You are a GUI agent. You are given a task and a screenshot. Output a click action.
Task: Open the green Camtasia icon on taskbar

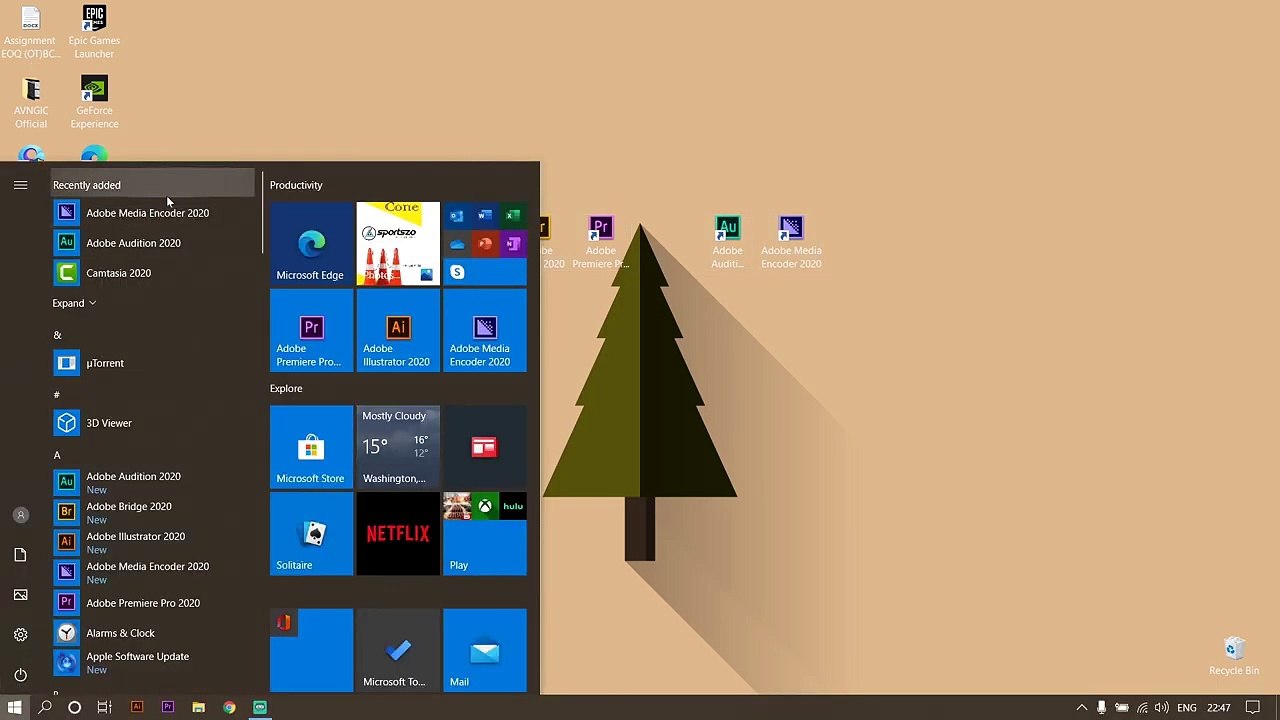coord(260,707)
